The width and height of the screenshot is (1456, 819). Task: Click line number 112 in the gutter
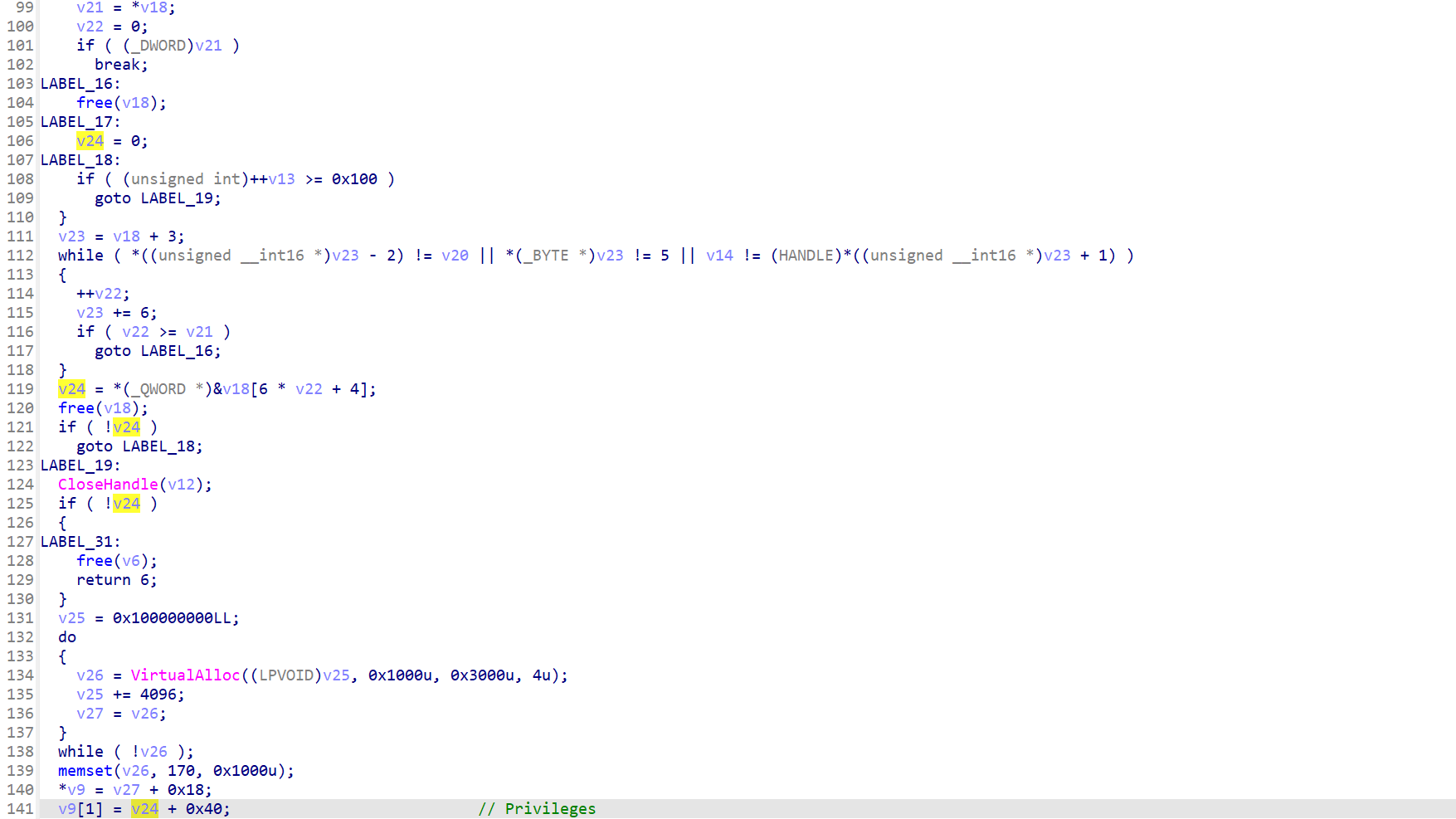(20, 256)
